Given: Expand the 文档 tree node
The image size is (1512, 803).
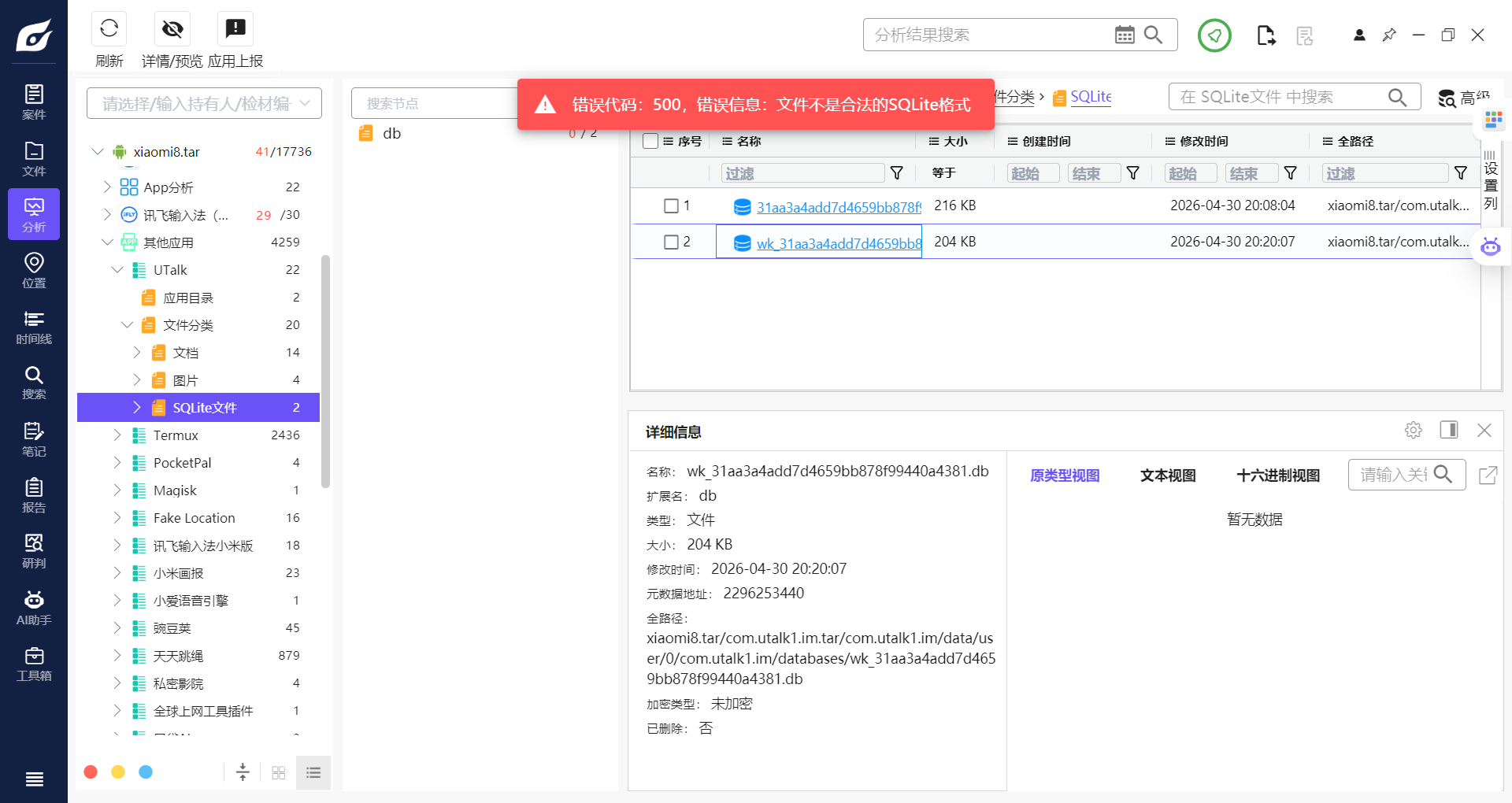Looking at the screenshot, I should pos(137,352).
